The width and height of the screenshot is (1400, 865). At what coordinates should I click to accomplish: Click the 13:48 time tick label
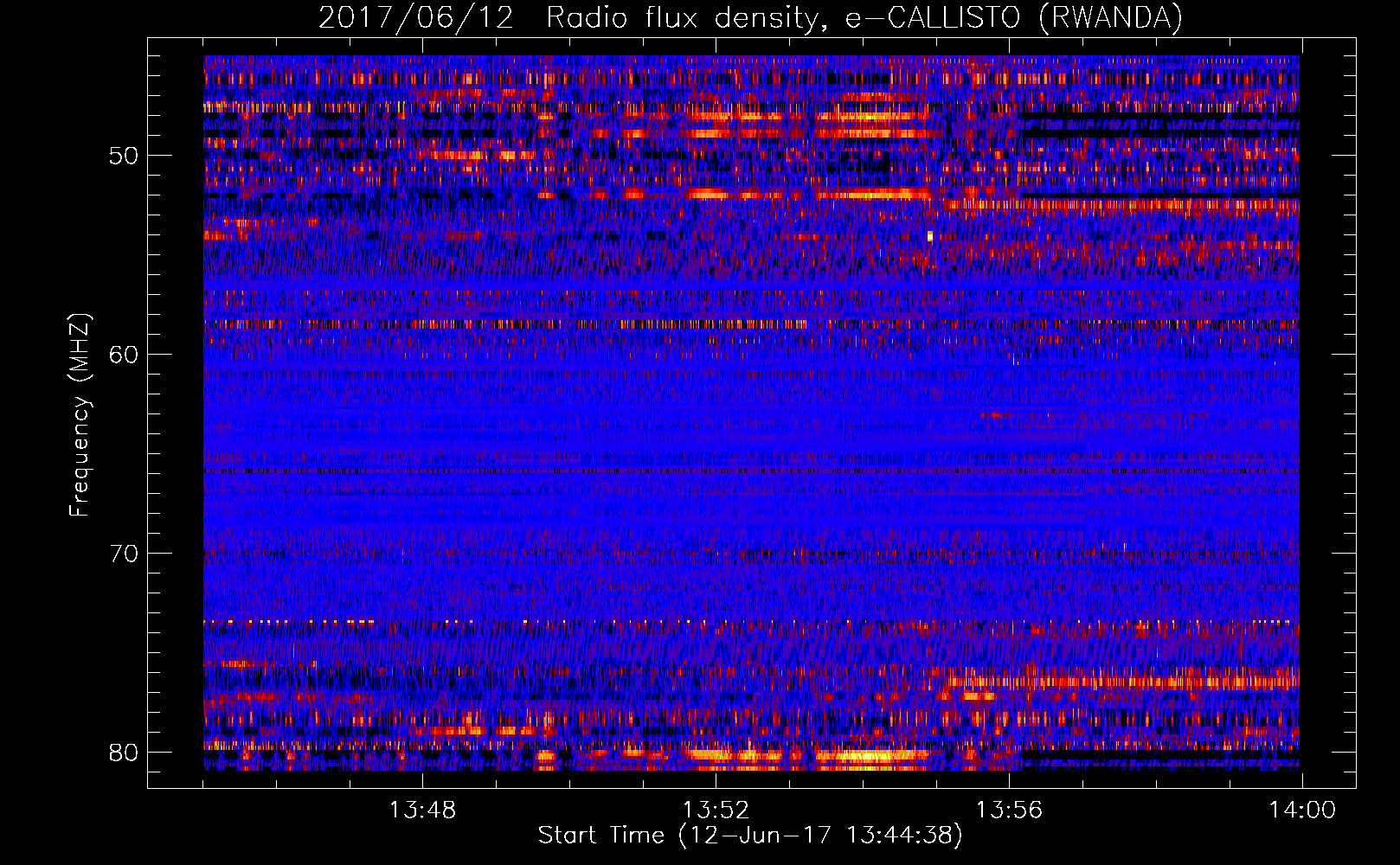(x=422, y=811)
